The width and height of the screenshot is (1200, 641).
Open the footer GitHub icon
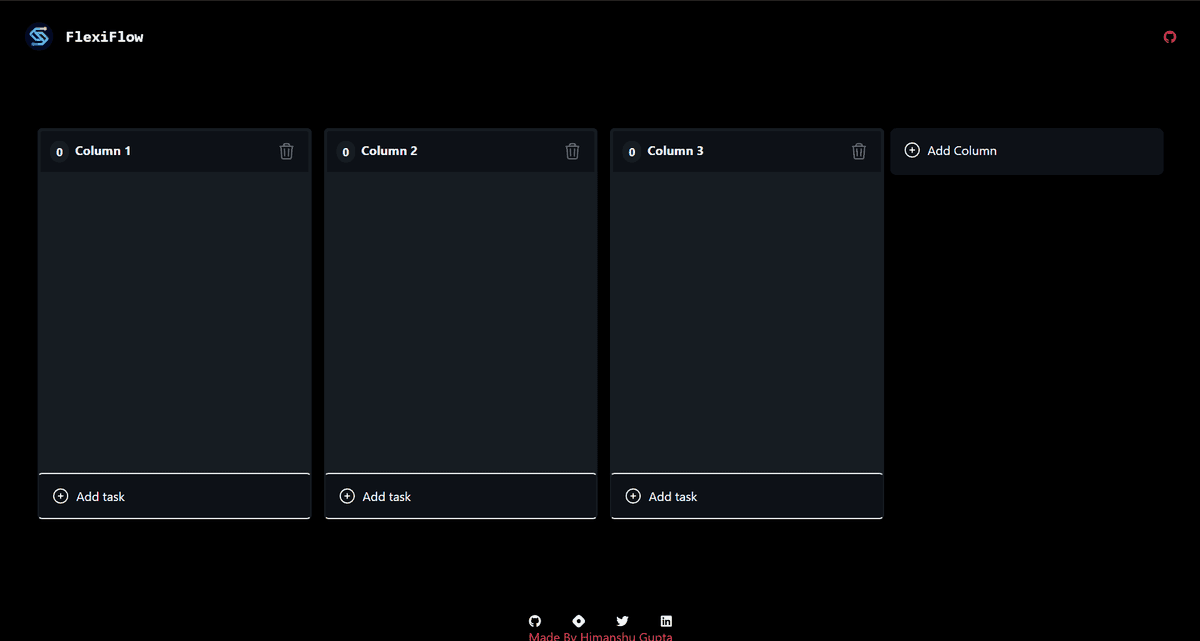pos(535,621)
